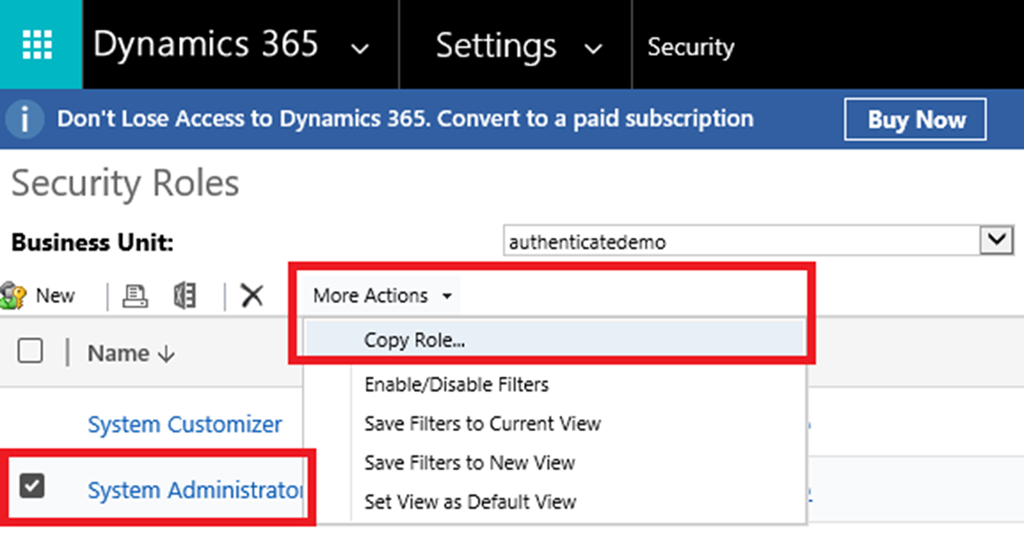Choose Set View as Default View
The height and width of the screenshot is (539, 1024).
click(x=470, y=501)
